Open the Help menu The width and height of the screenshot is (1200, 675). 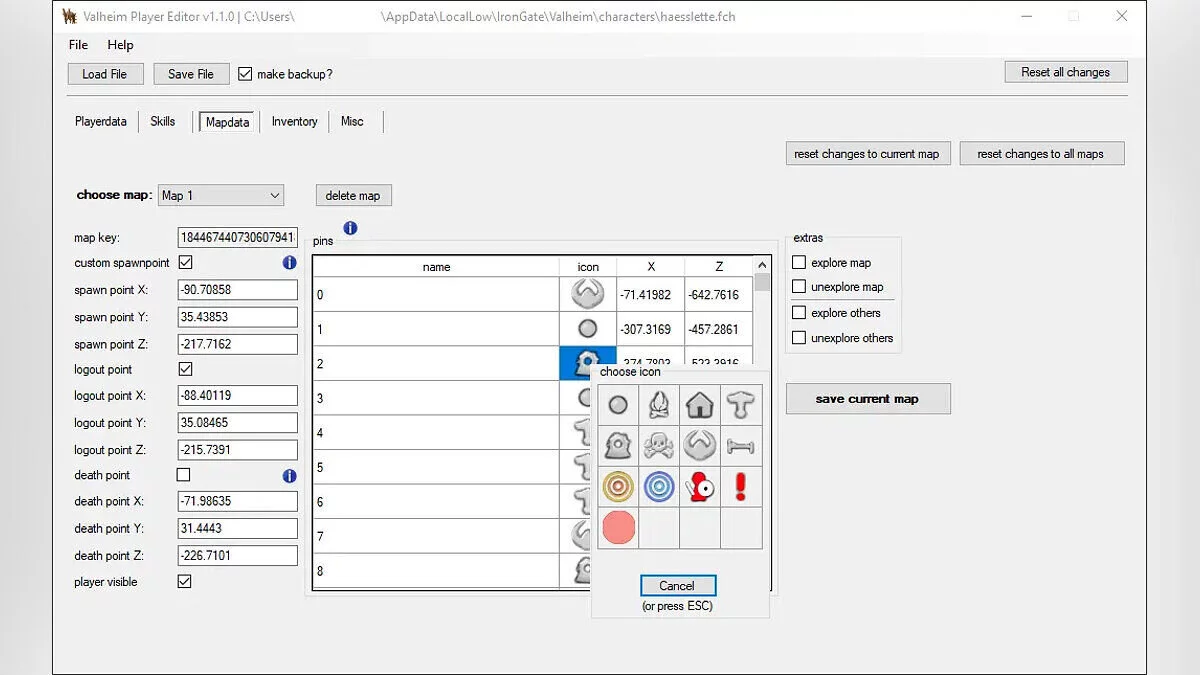click(x=120, y=45)
